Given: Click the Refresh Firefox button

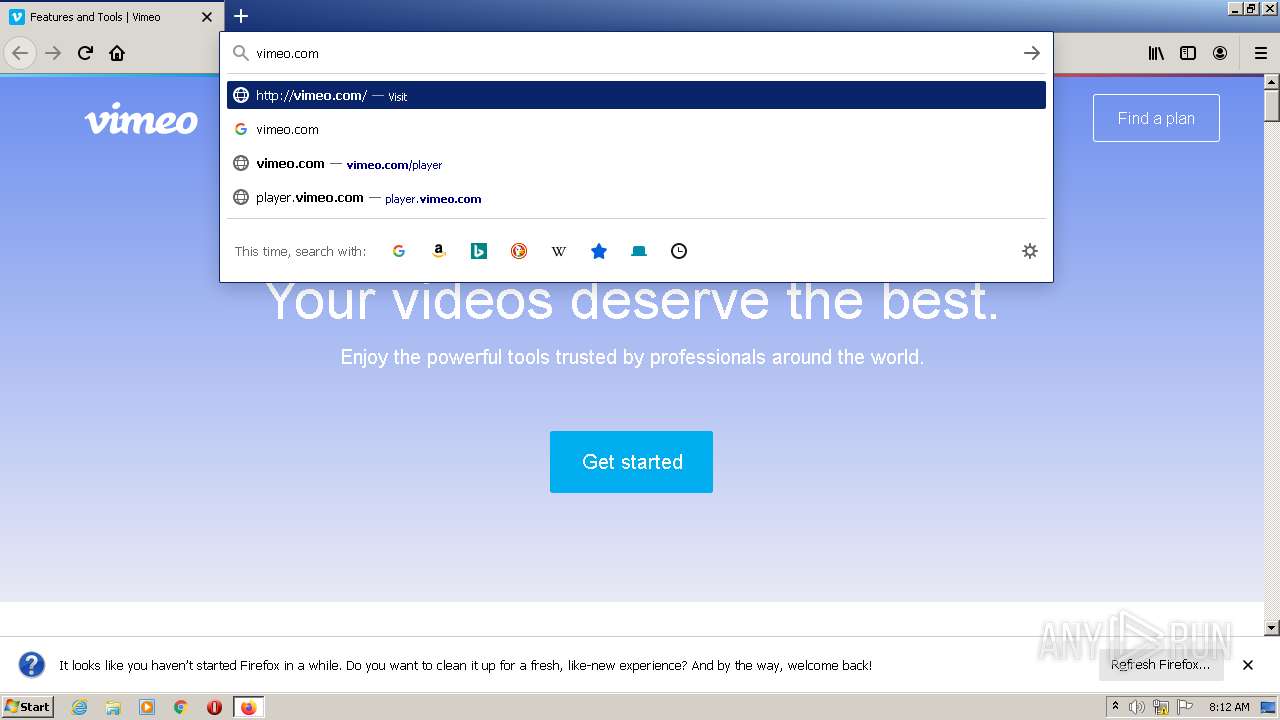Looking at the screenshot, I should point(1161,665).
